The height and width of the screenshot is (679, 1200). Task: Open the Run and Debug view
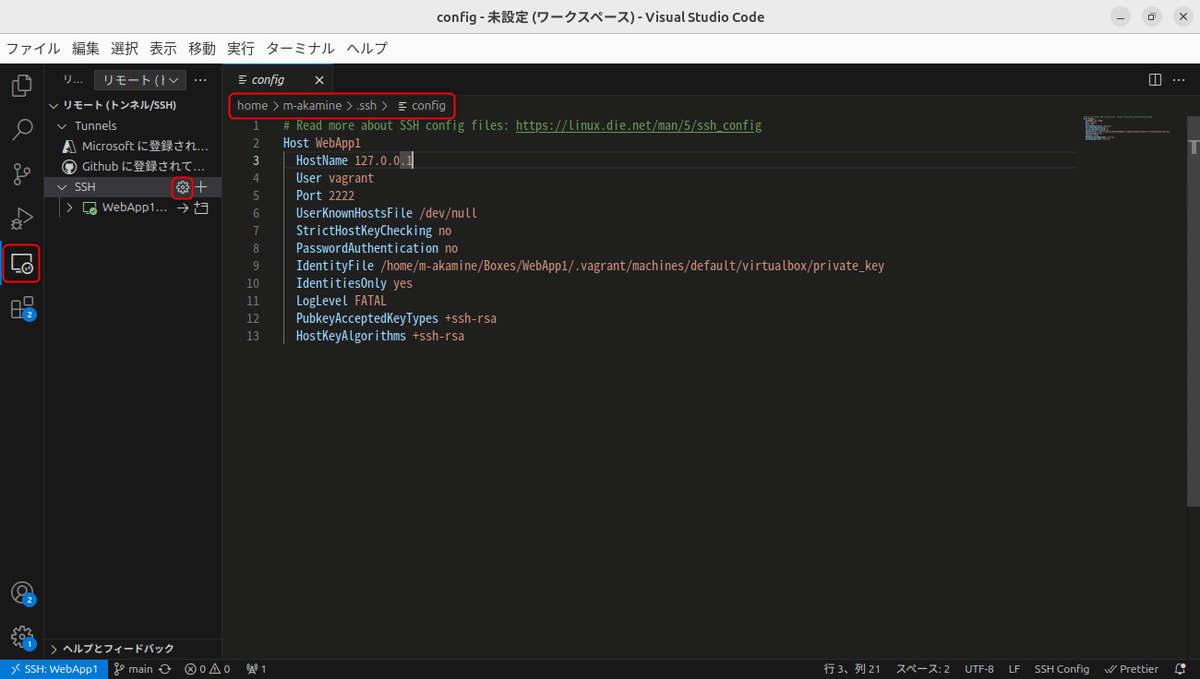tap(21, 219)
